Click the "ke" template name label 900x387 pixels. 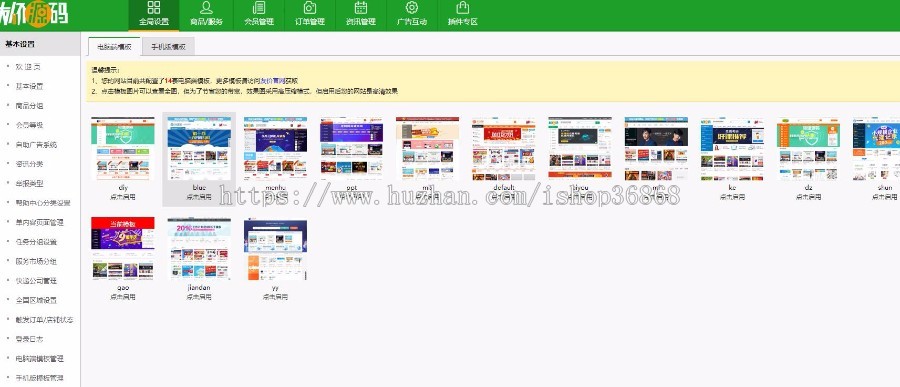pyautogui.click(x=732, y=187)
